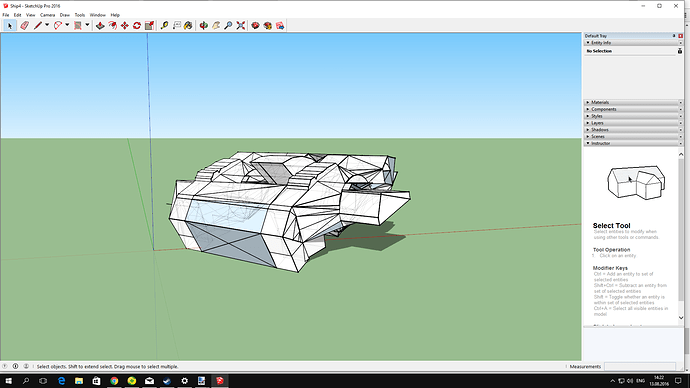The height and width of the screenshot is (388, 690).
Task: Click the Zoom Extents tool
Action: pos(241,26)
